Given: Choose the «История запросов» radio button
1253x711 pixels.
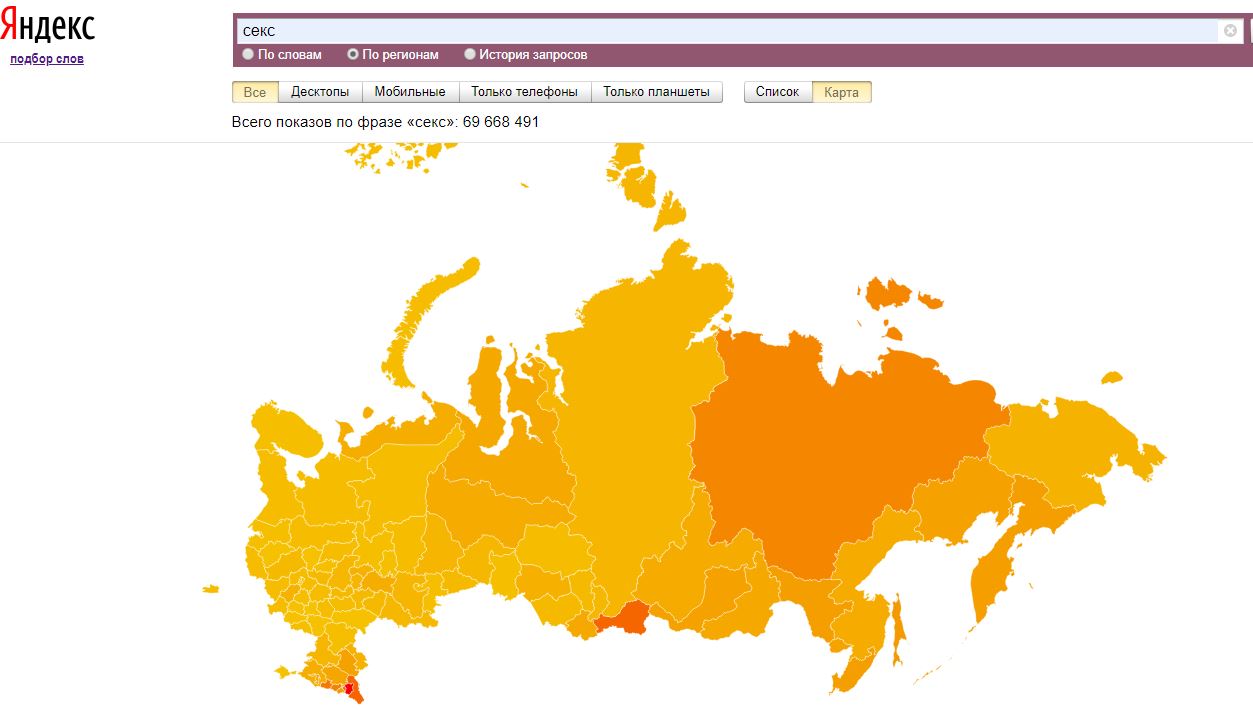Looking at the screenshot, I should pos(470,55).
